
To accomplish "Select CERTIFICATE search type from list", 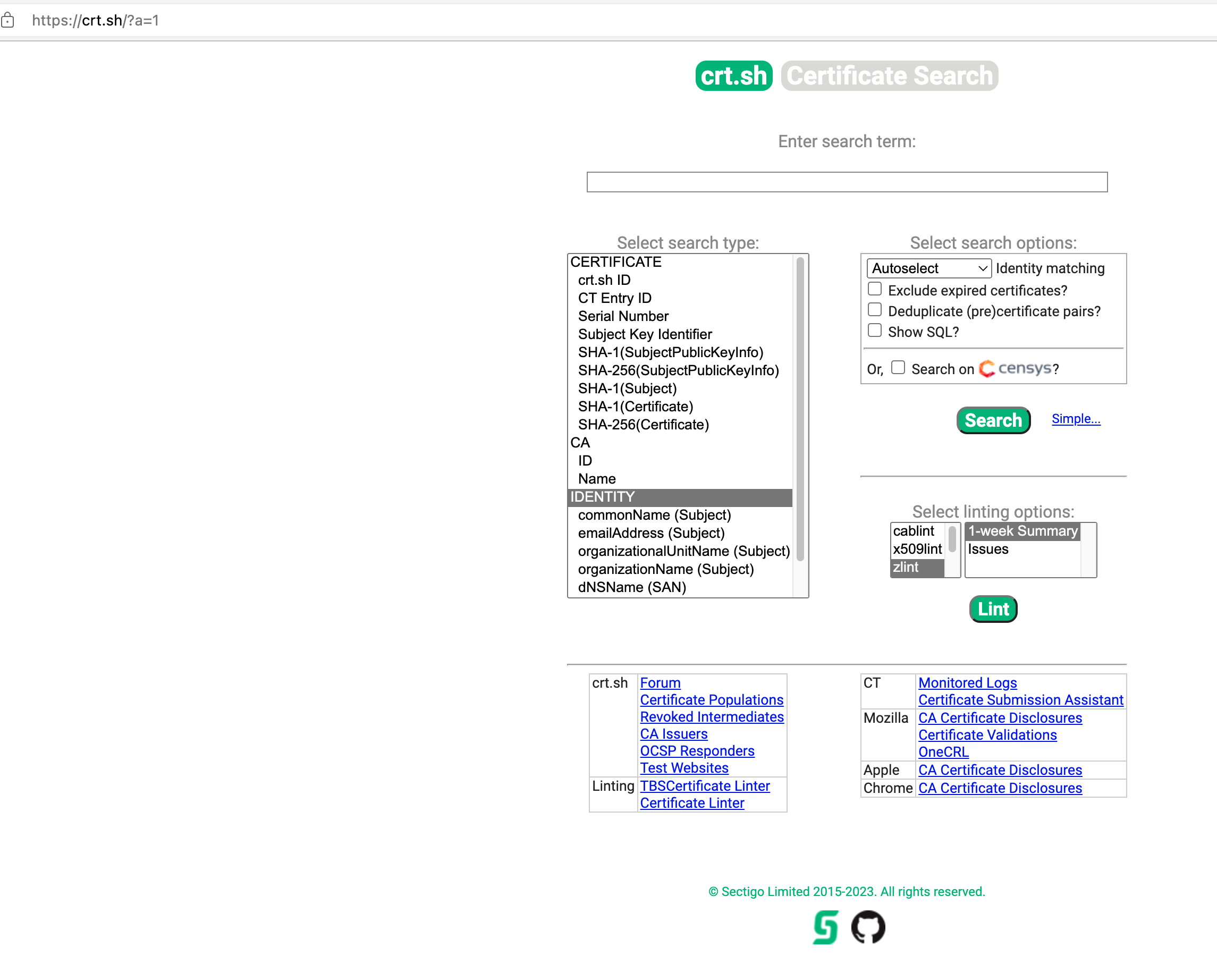I will (x=616, y=261).
